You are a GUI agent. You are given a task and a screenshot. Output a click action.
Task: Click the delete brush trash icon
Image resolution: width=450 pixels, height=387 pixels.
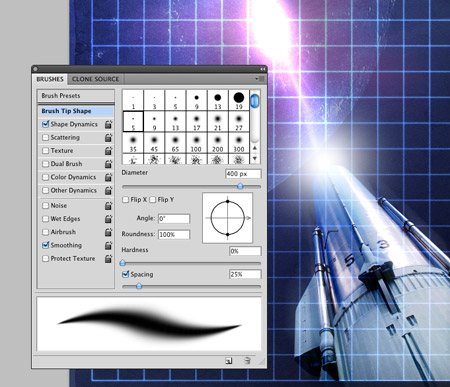click(247, 360)
